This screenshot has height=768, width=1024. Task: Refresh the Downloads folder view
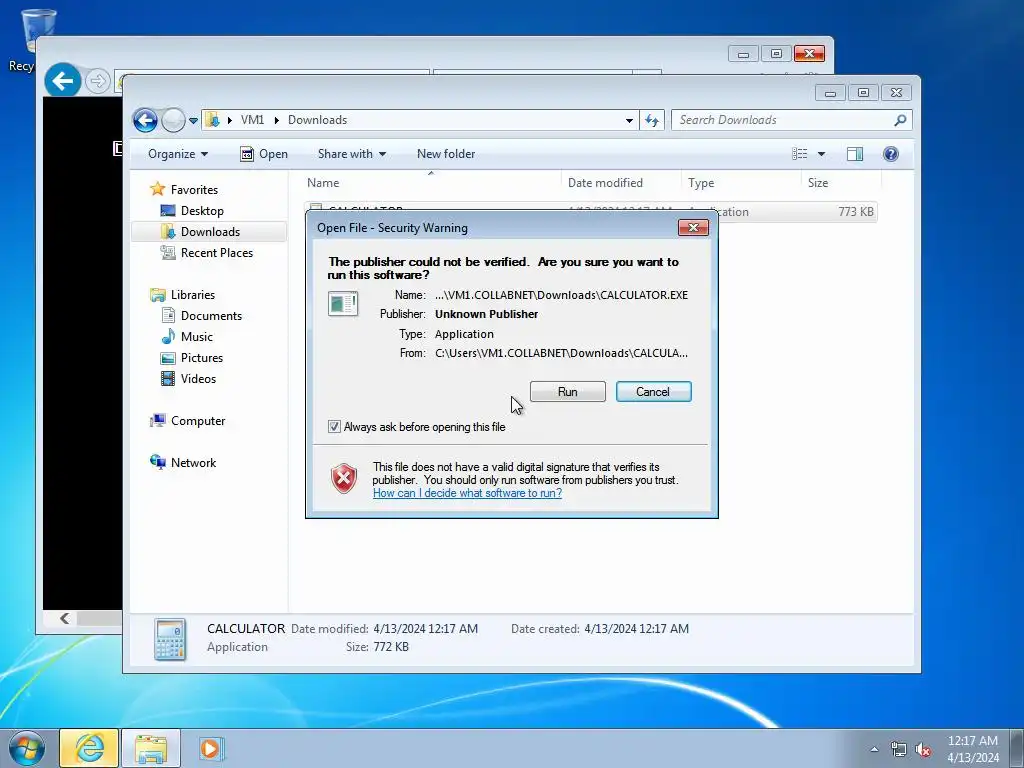click(x=652, y=120)
